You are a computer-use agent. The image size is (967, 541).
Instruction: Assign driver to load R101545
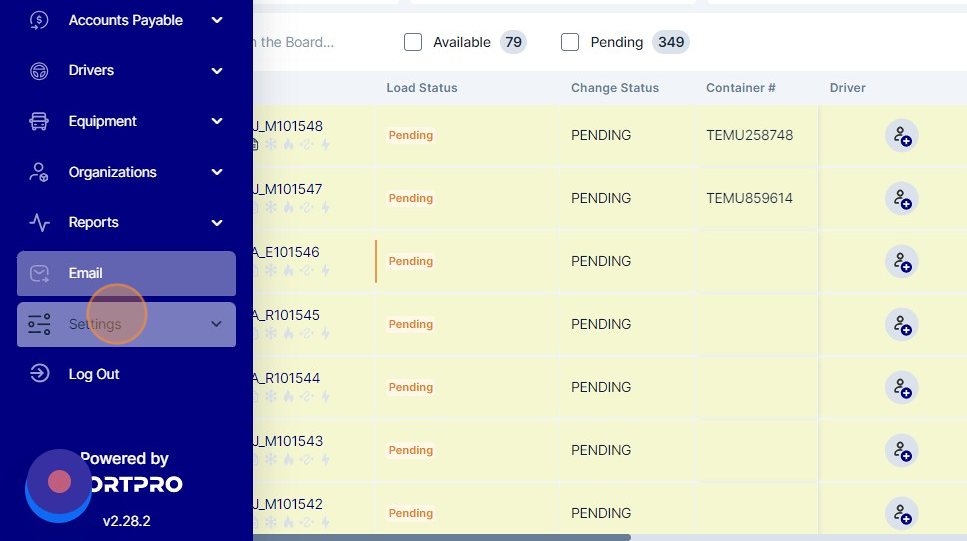pos(902,324)
